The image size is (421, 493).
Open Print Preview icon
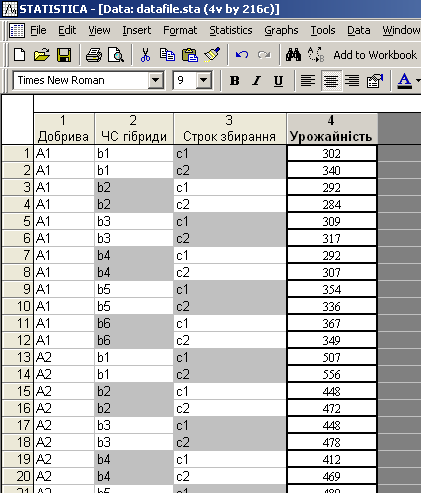tap(116, 55)
